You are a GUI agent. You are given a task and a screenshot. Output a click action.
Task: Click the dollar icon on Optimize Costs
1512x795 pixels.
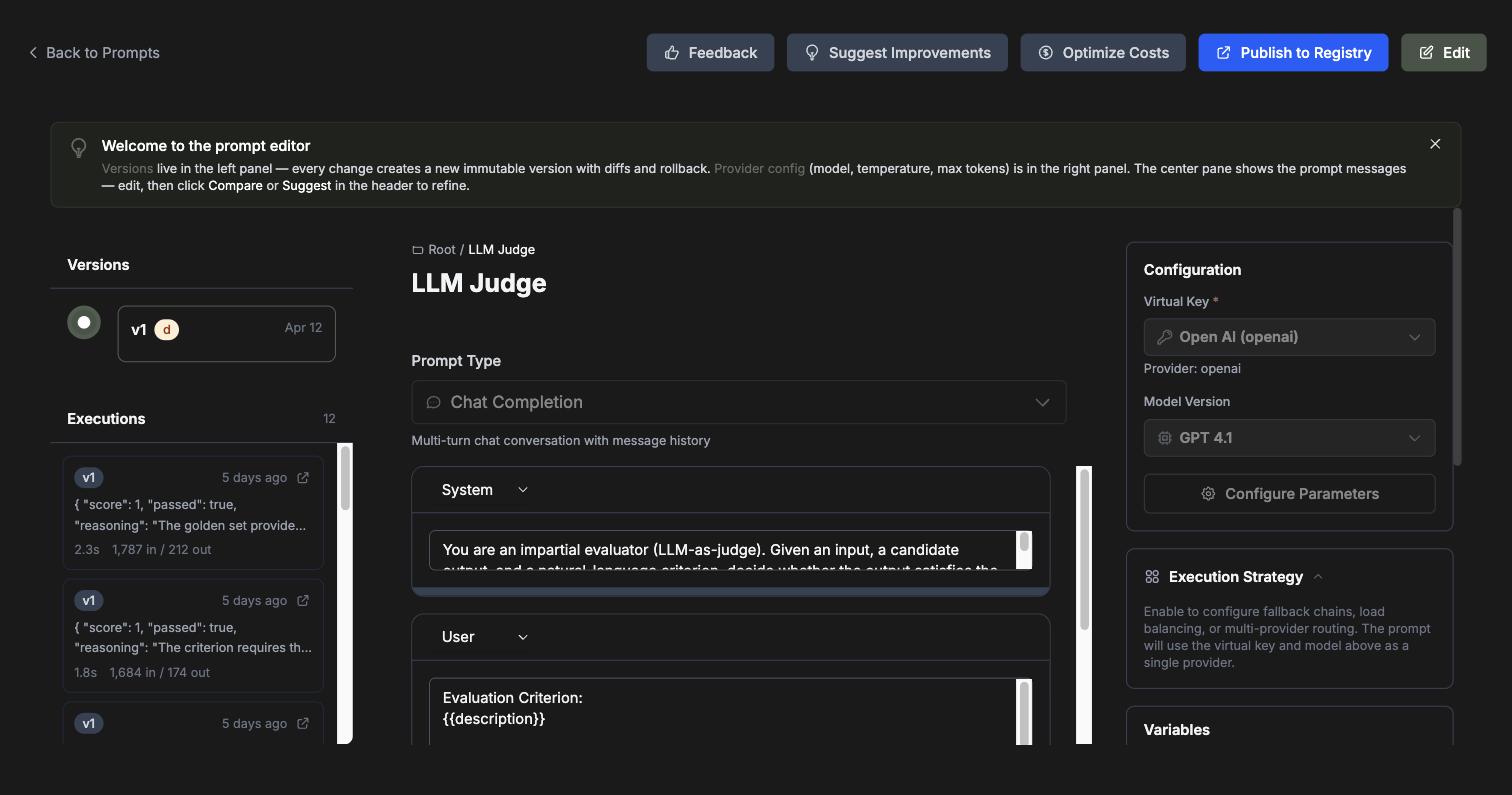(1046, 52)
